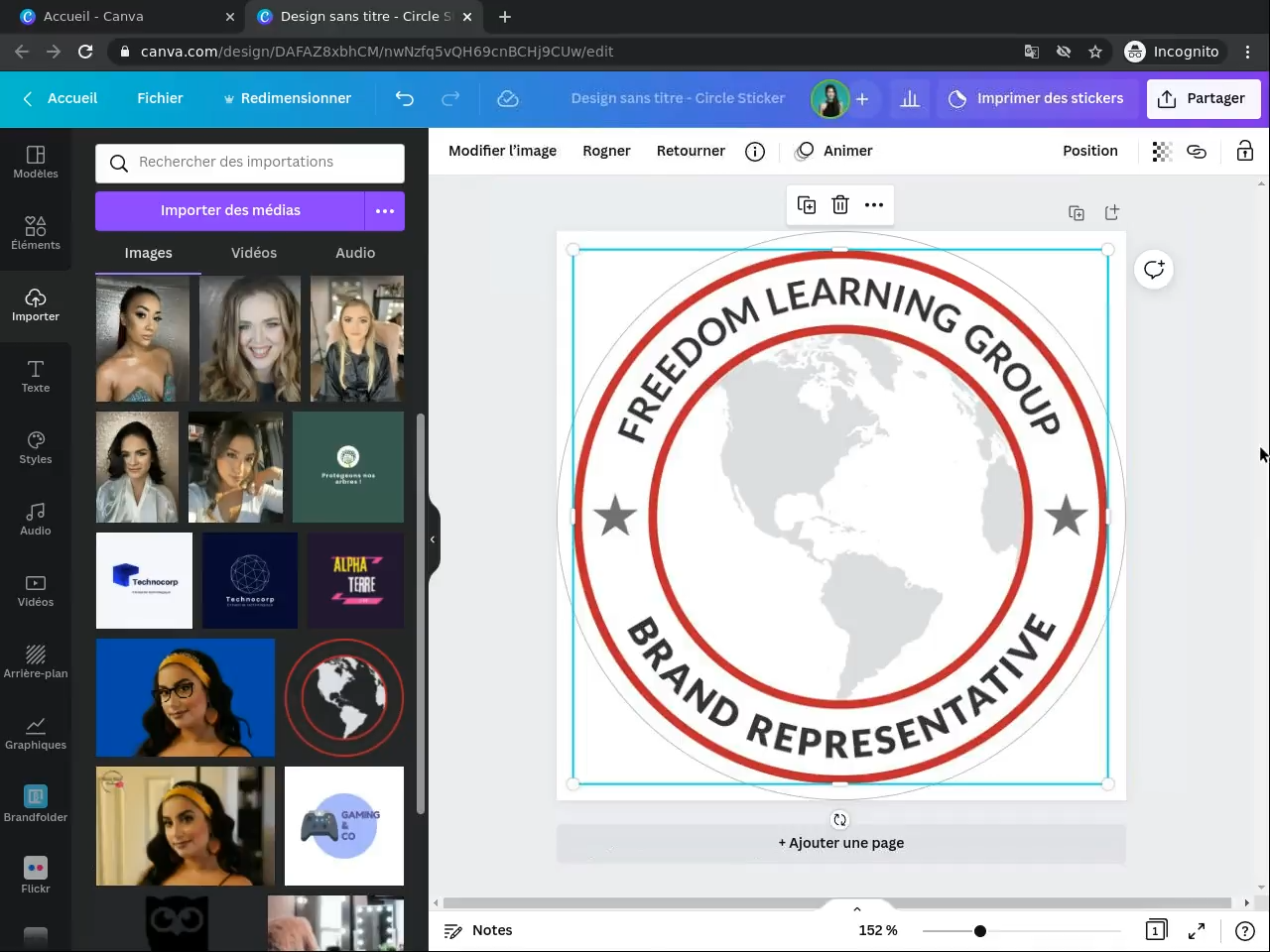Image resolution: width=1270 pixels, height=952 pixels.
Task: Click the Importer des médias button
Action: click(x=230, y=210)
